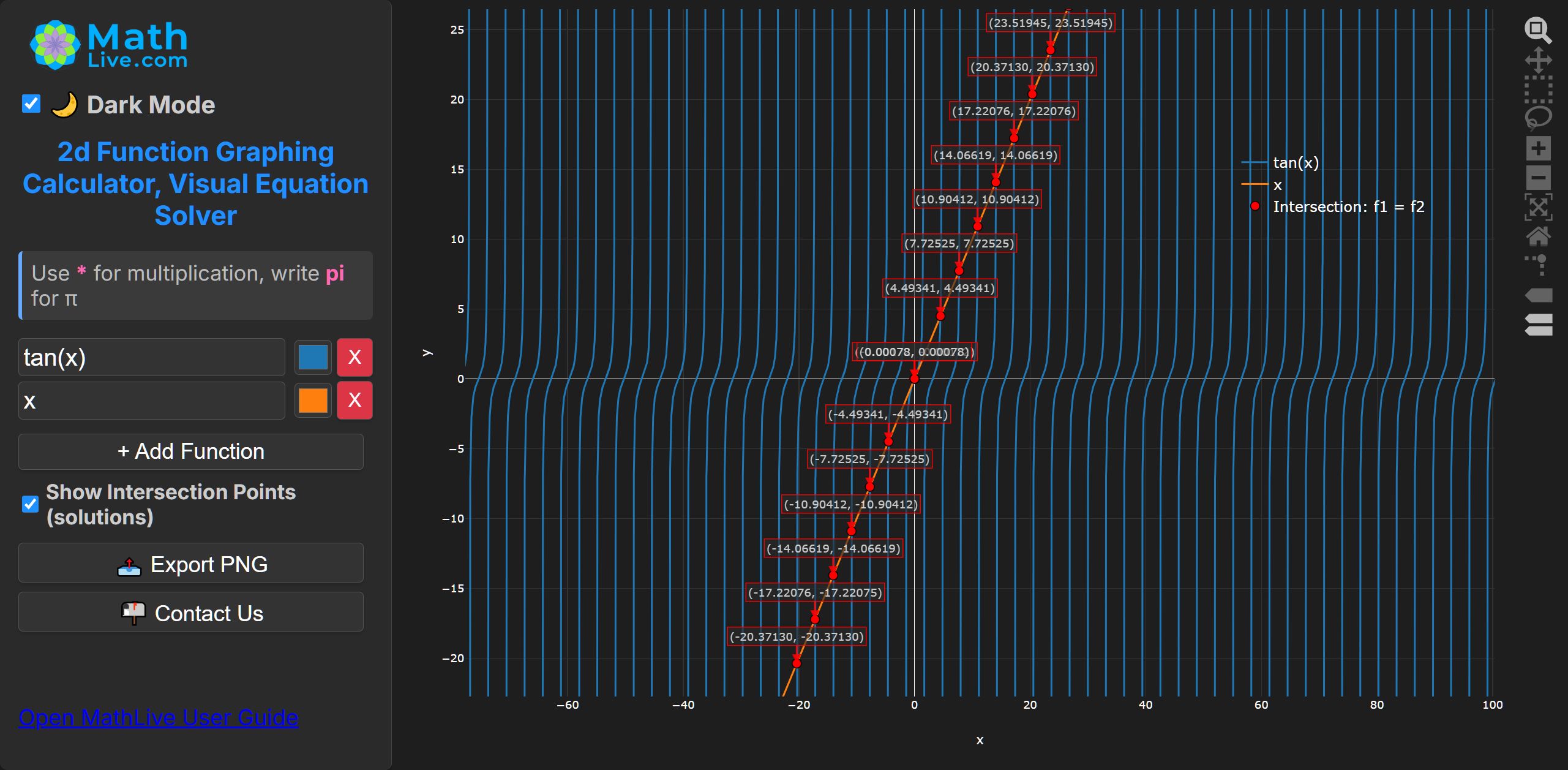Open MathLive User Guide link
The height and width of the screenshot is (770, 1568).
(x=158, y=717)
